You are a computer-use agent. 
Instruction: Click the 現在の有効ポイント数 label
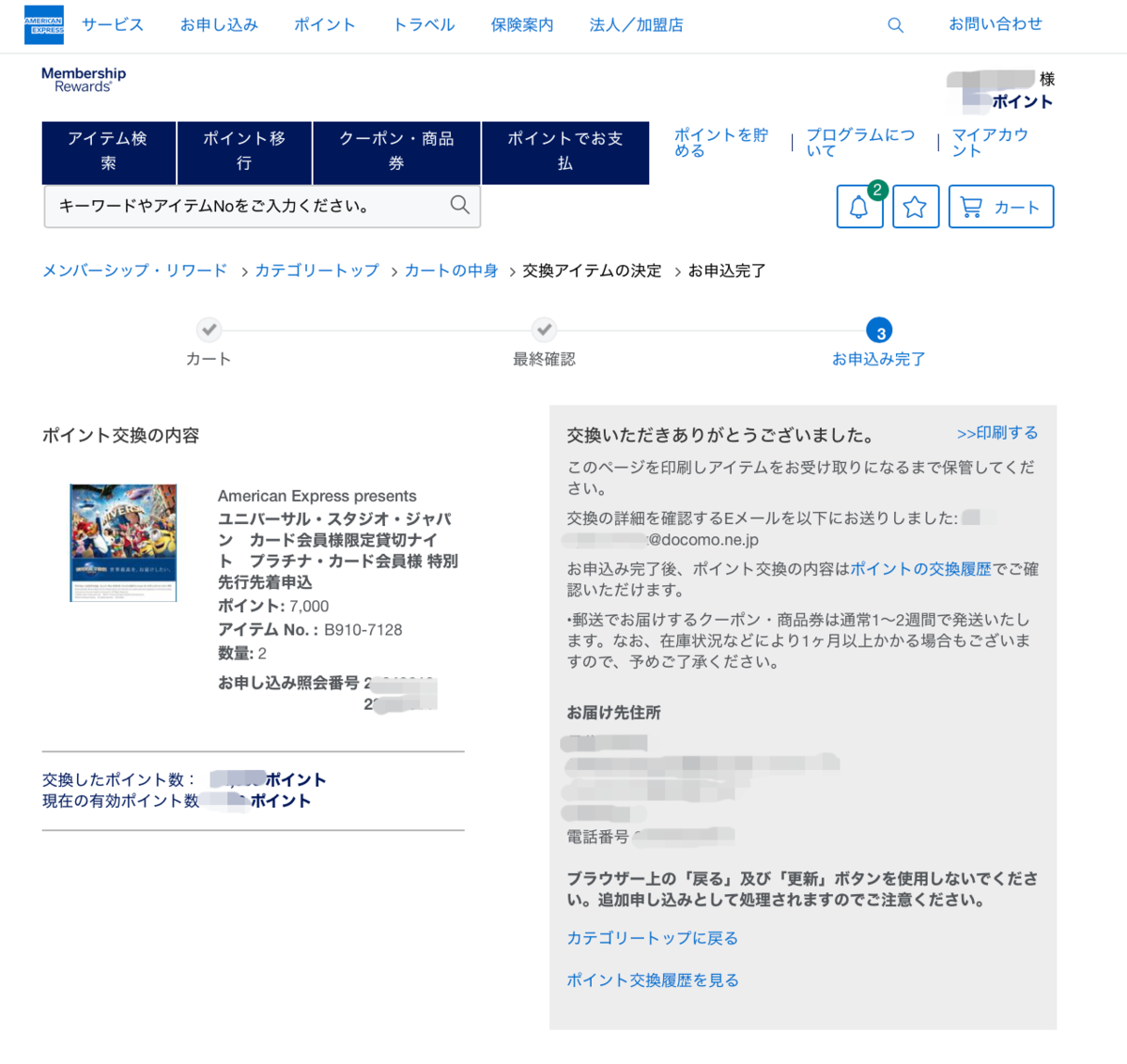pyautogui.click(x=120, y=801)
